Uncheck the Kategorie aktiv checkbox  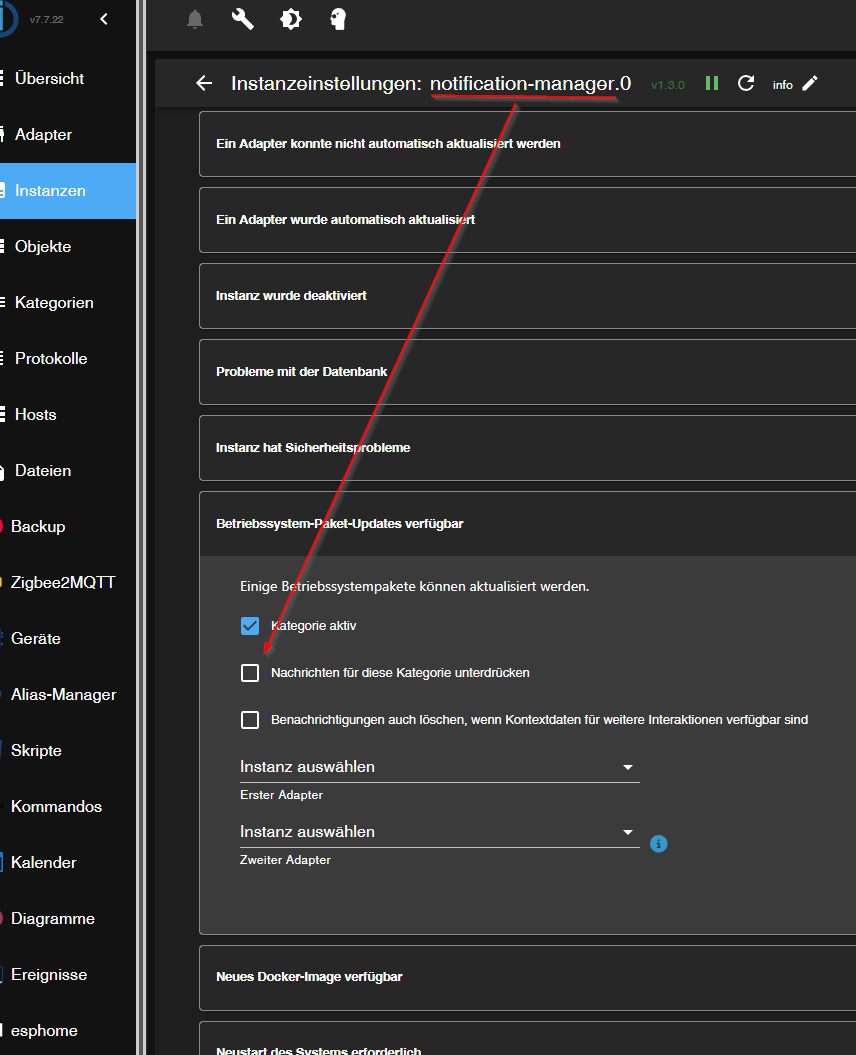coord(250,626)
